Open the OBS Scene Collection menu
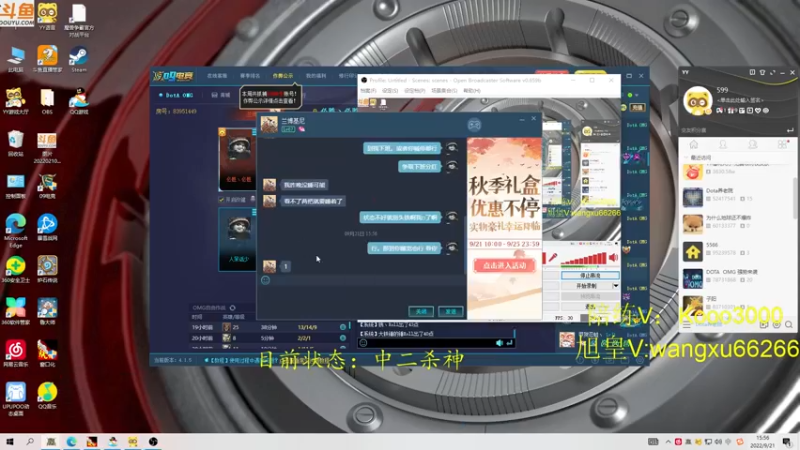The width and height of the screenshot is (800, 450). click(x=444, y=91)
